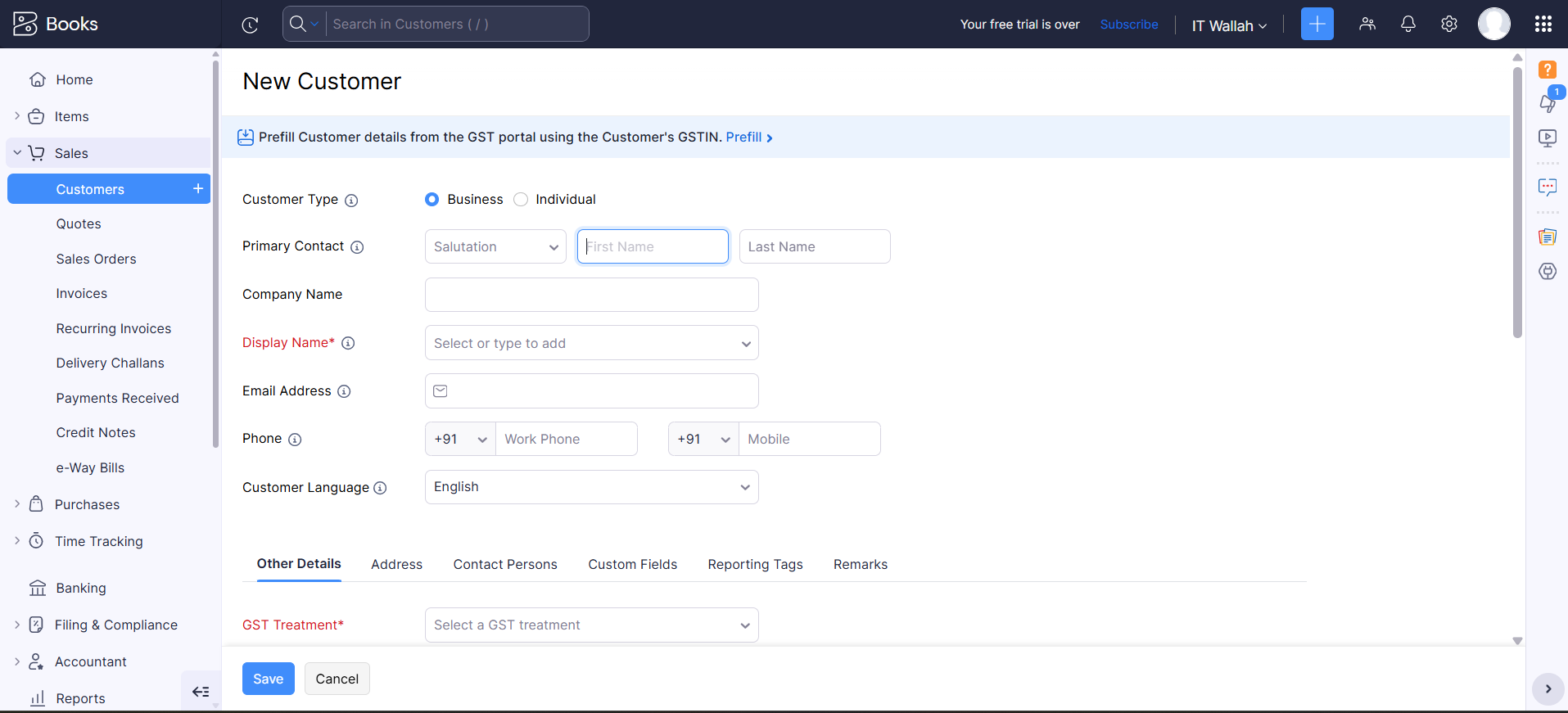The height and width of the screenshot is (713, 1568).
Task: Switch to the Custom Fields tab
Action: pos(633,564)
